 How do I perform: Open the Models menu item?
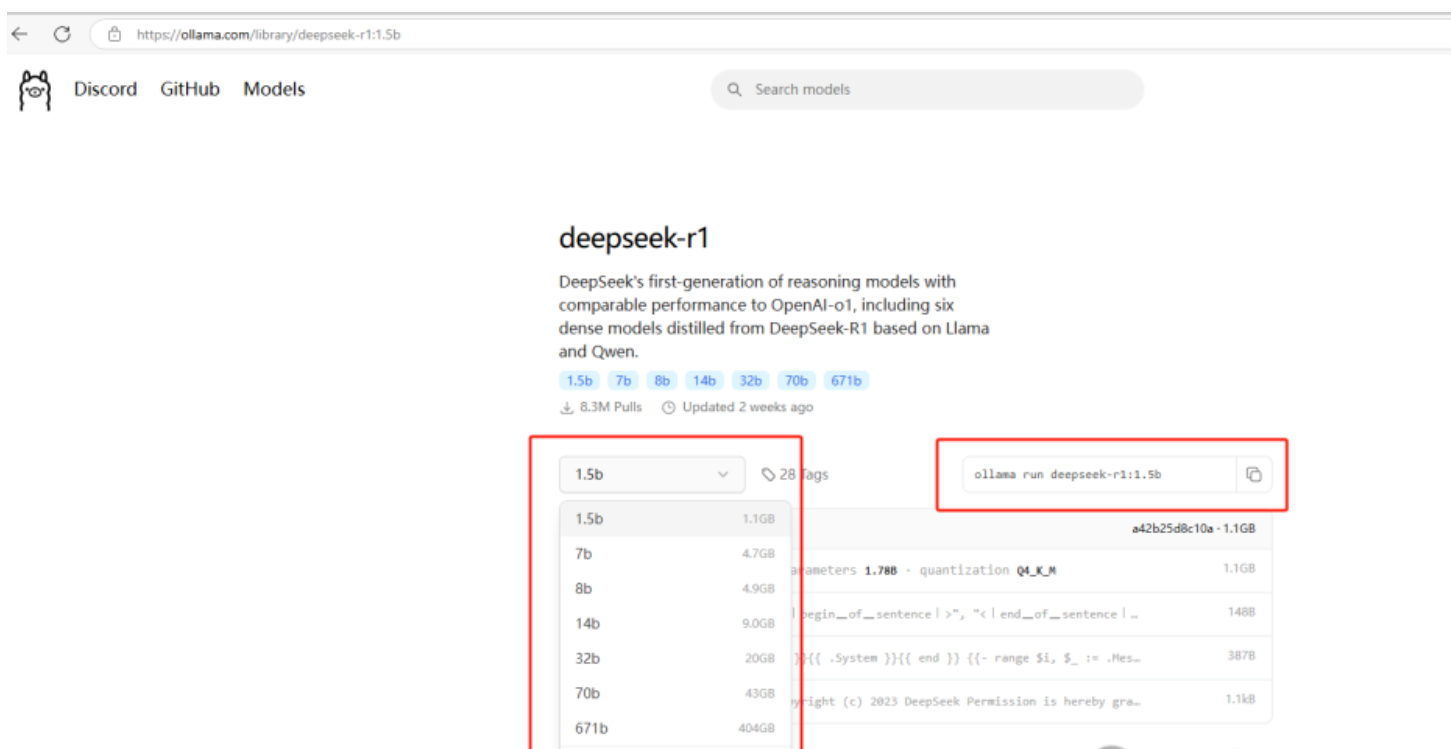coord(273,89)
